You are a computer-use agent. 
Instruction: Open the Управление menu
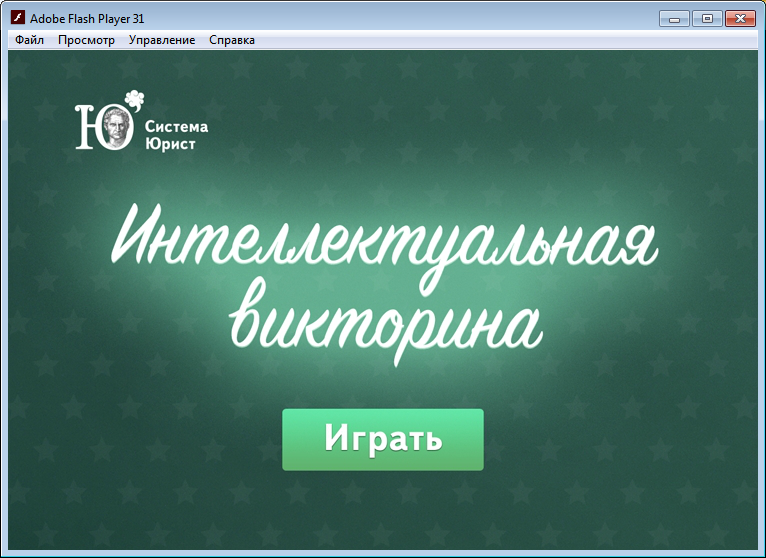click(x=162, y=40)
